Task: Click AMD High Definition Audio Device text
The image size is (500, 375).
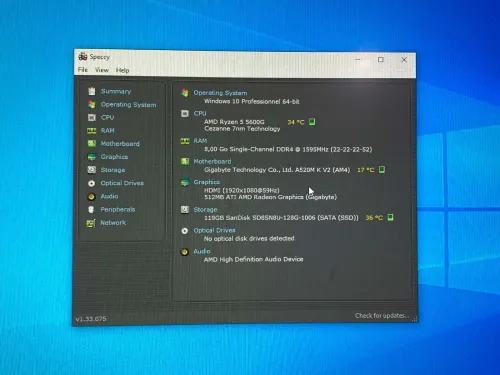Action: click(x=254, y=259)
